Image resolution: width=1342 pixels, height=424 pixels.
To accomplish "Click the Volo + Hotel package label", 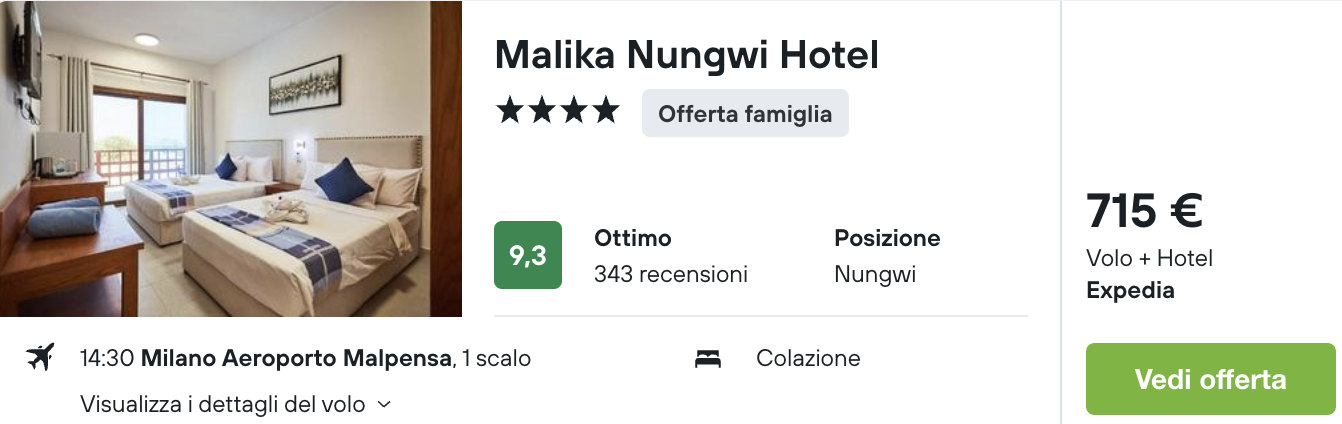I will click(x=1149, y=259).
